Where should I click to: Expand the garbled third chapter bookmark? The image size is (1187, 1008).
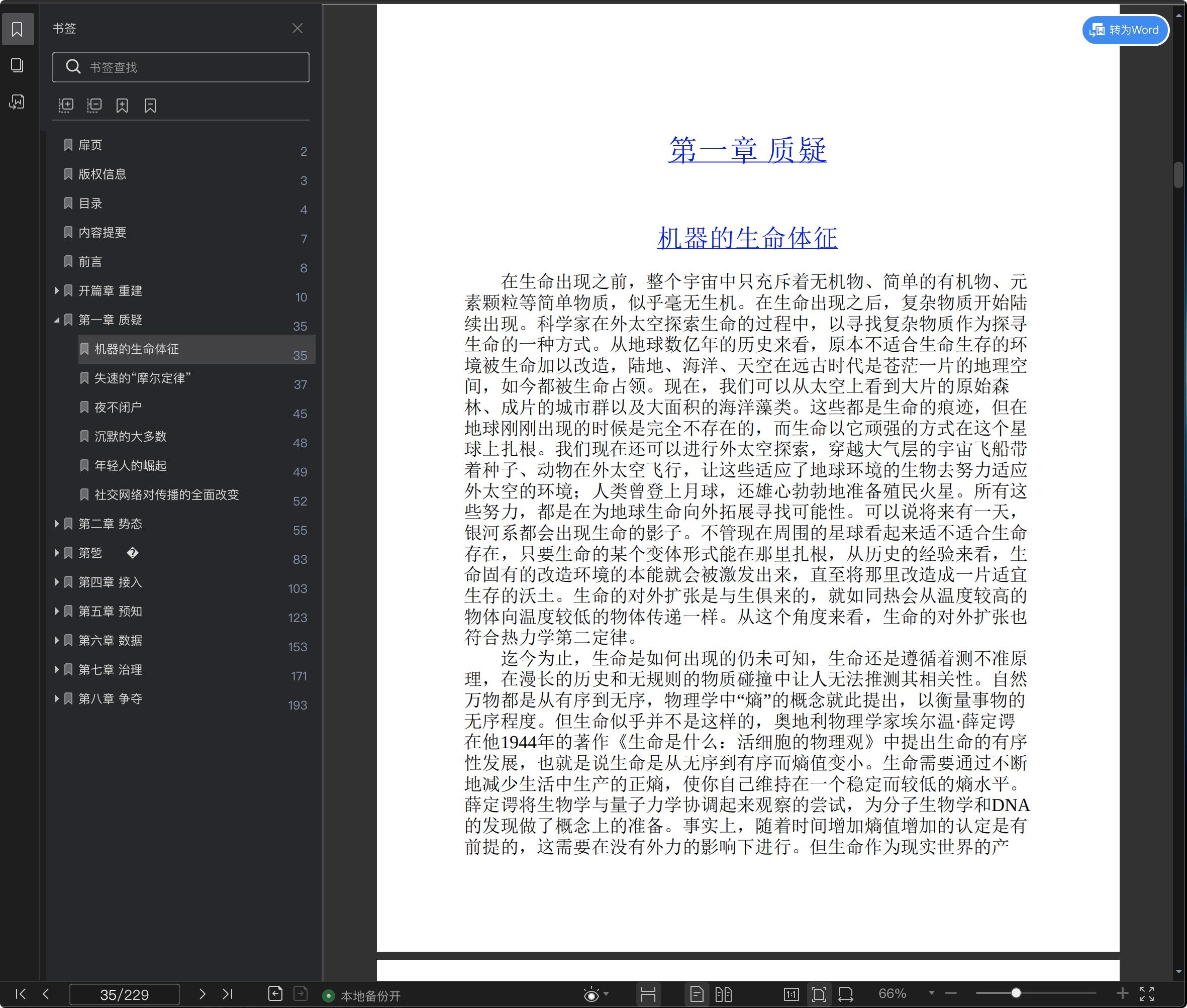(57, 553)
